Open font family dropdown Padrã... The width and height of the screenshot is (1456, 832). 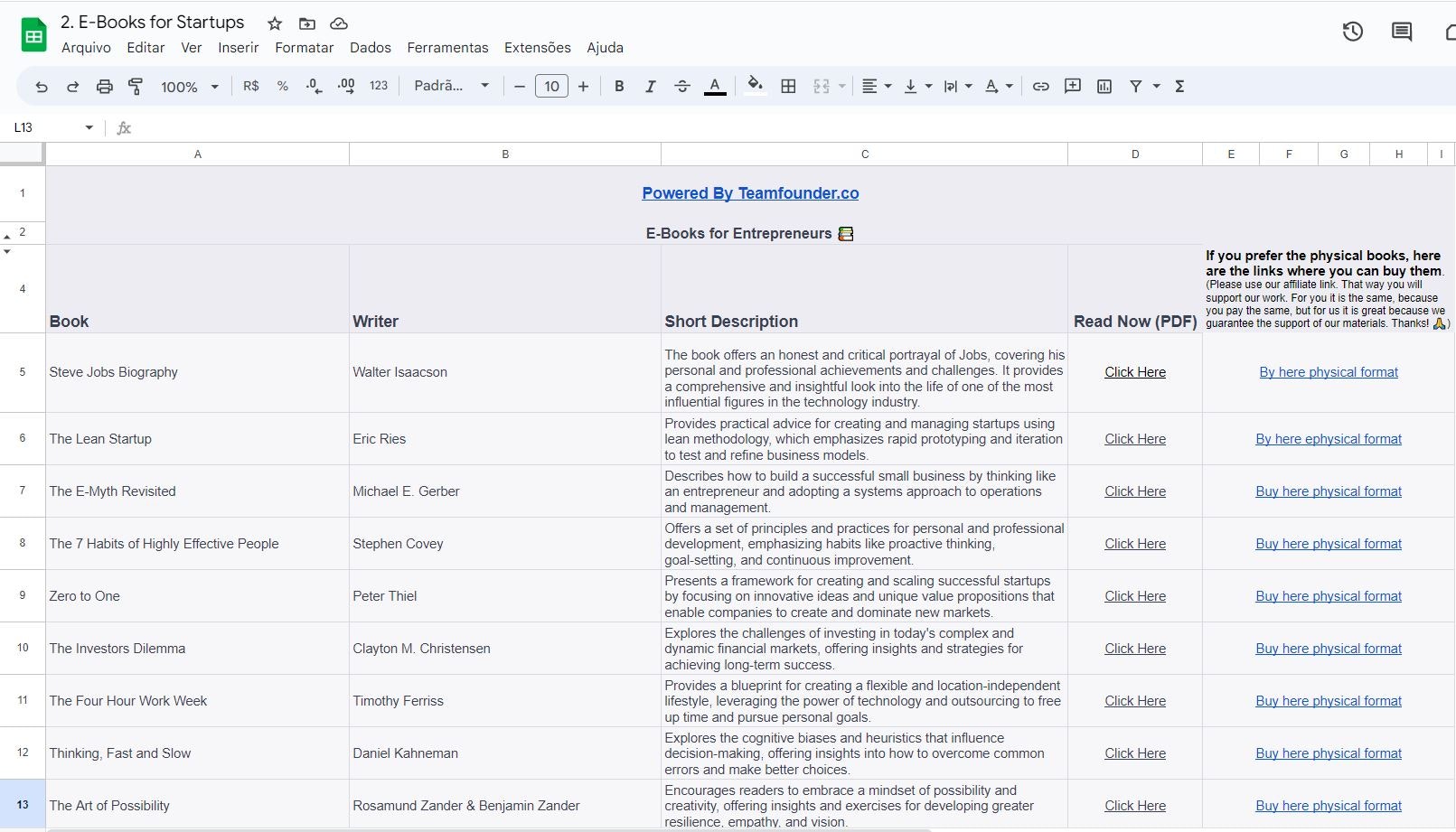pos(452,87)
